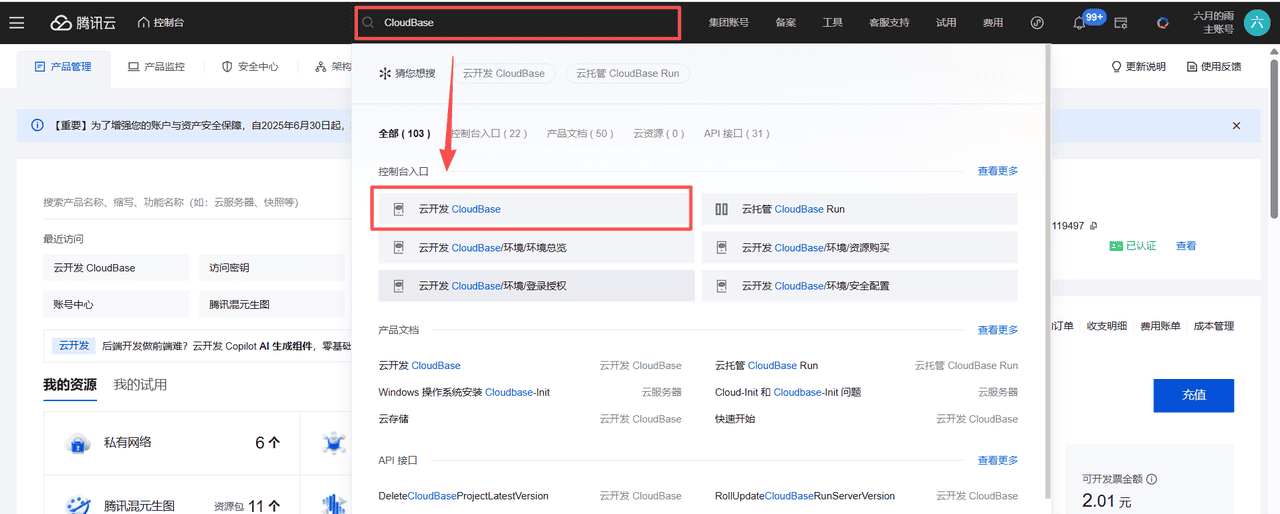Open the billing card icon in header

(1121, 22)
